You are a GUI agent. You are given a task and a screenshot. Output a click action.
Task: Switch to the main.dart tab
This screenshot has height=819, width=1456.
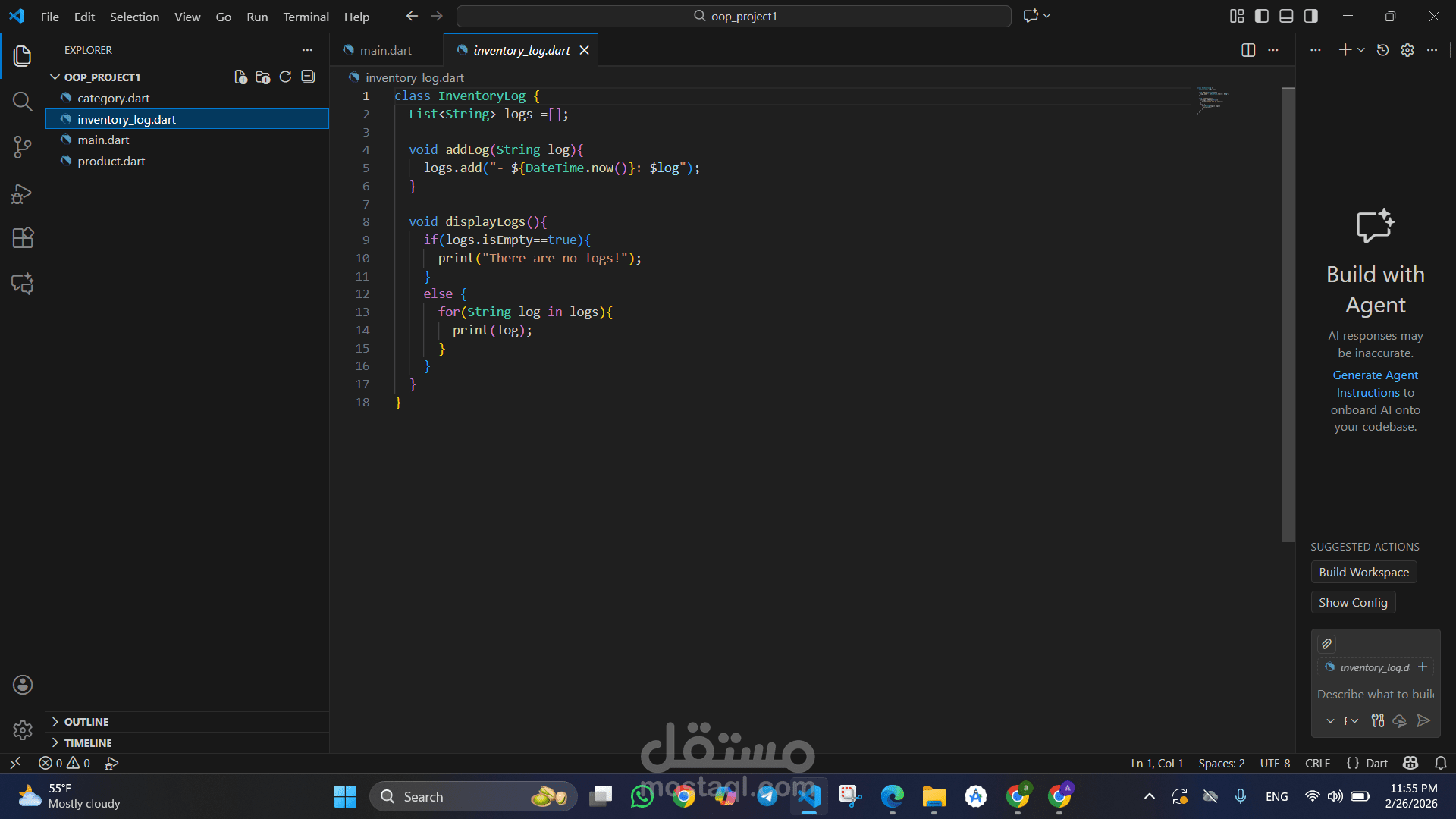(x=385, y=50)
